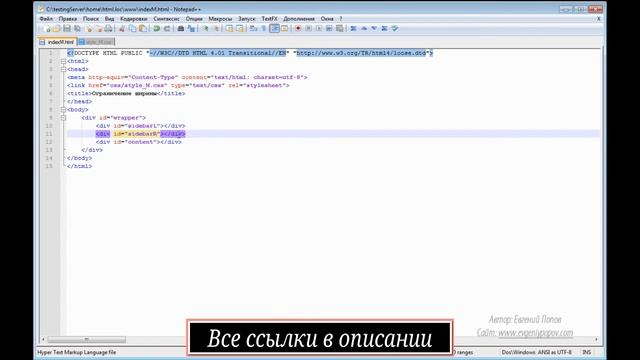The height and width of the screenshot is (360, 640).
Task: Open the Запуск menu
Action: pos(247,19)
